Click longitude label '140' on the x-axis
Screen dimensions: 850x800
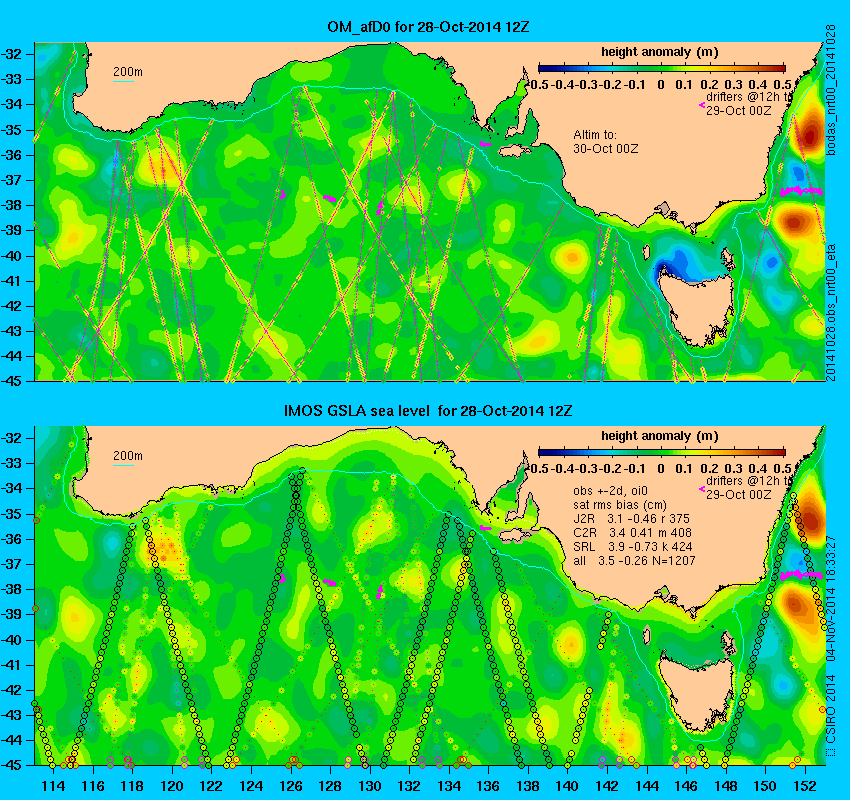tap(567, 786)
